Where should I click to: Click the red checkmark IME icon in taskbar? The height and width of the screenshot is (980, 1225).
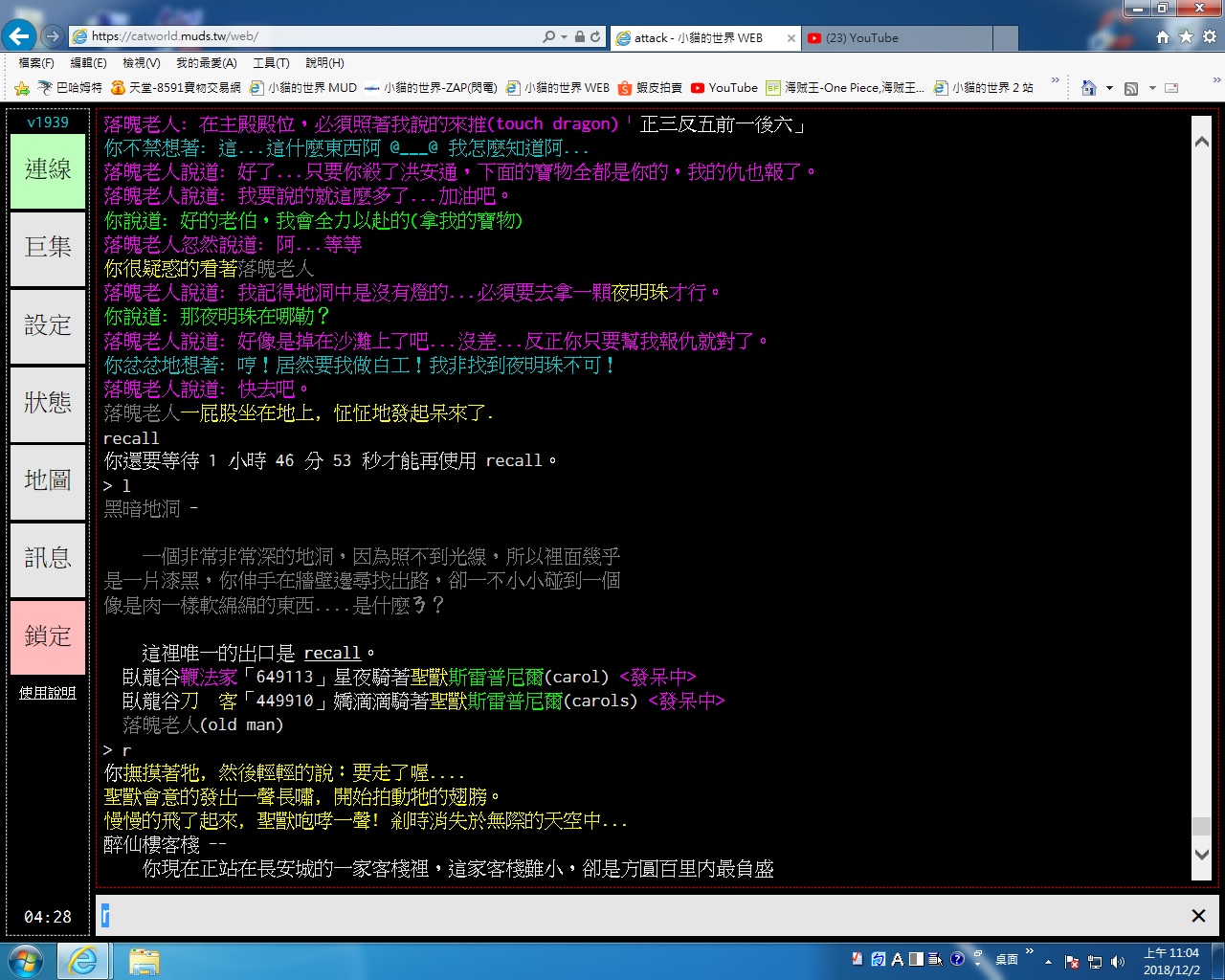click(x=857, y=959)
